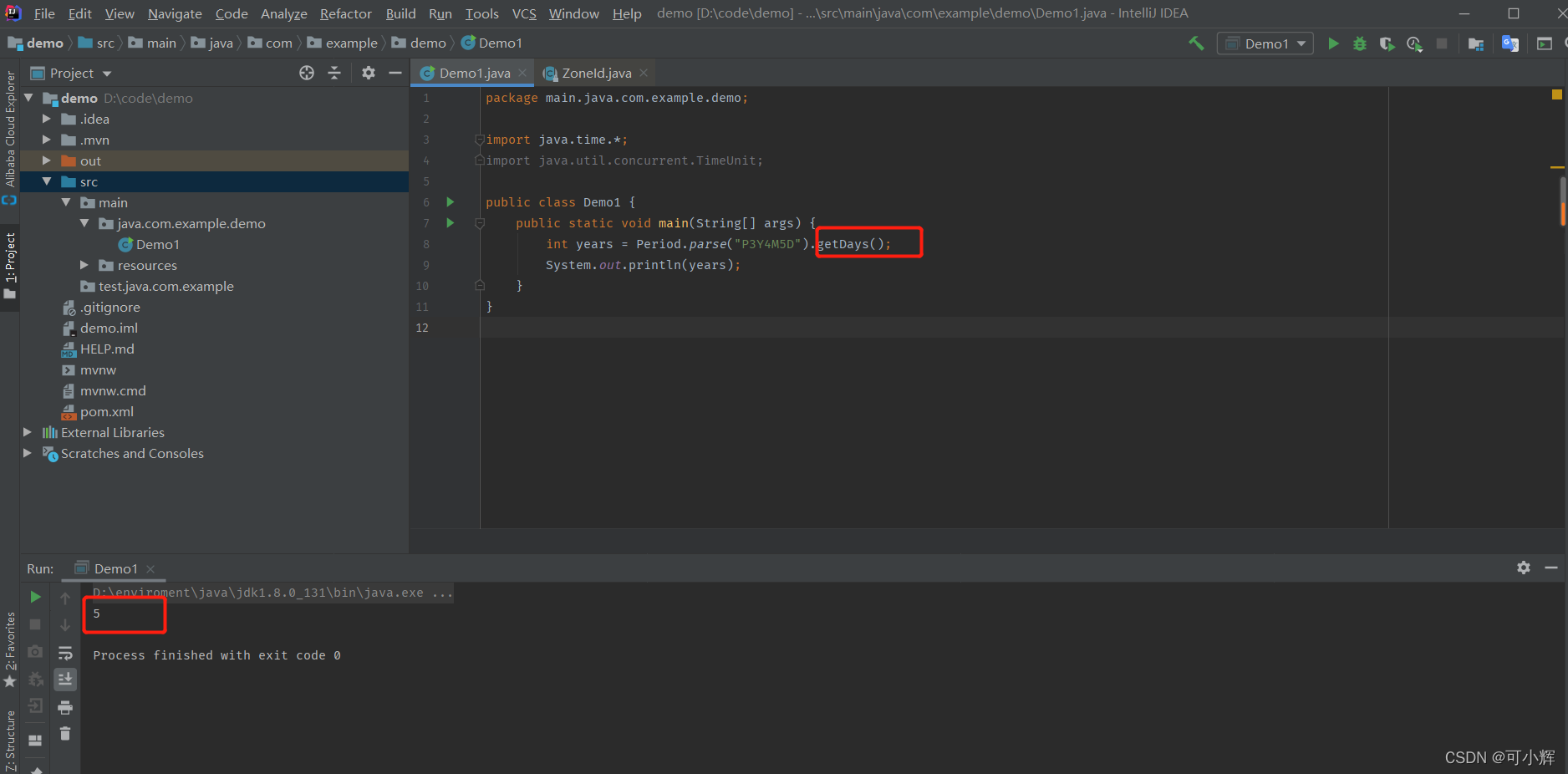This screenshot has width=1568, height=774.
Task: Pin the Run tool window
Action: coord(35,769)
